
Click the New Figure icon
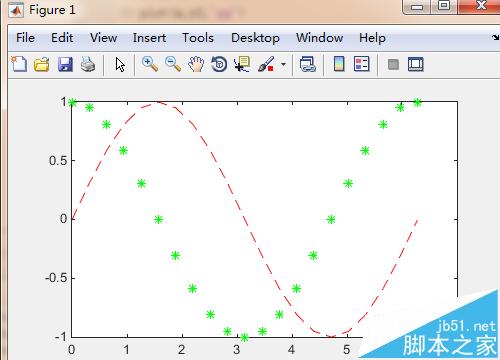(x=19, y=64)
